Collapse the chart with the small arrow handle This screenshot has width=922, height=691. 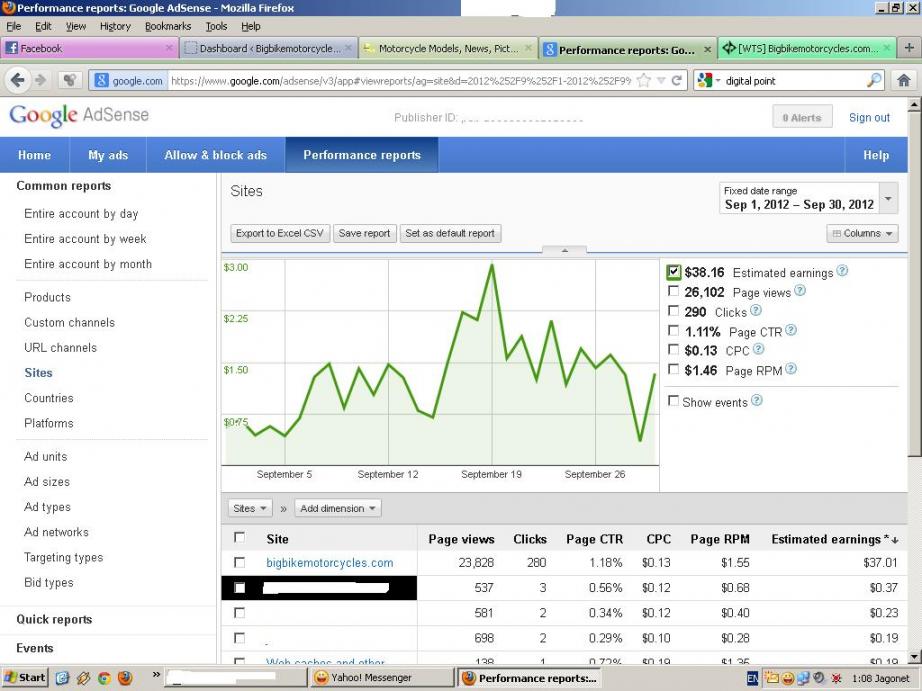coord(564,251)
